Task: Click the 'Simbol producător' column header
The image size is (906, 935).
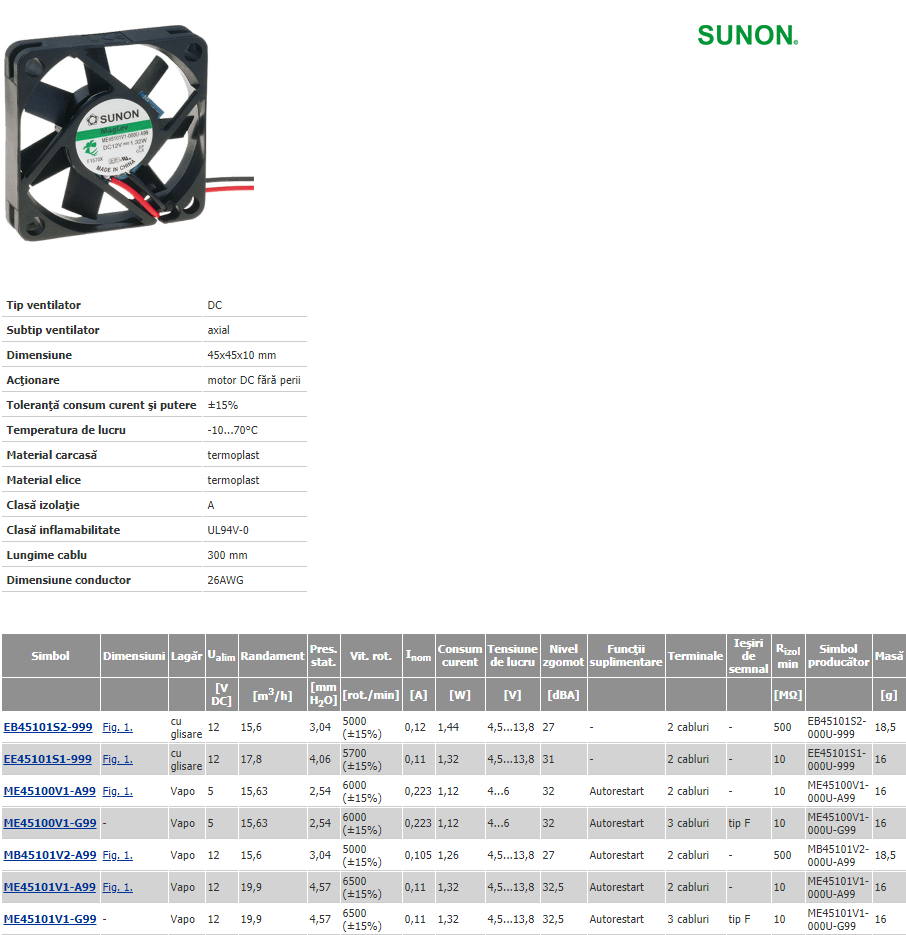Action: coord(839,656)
